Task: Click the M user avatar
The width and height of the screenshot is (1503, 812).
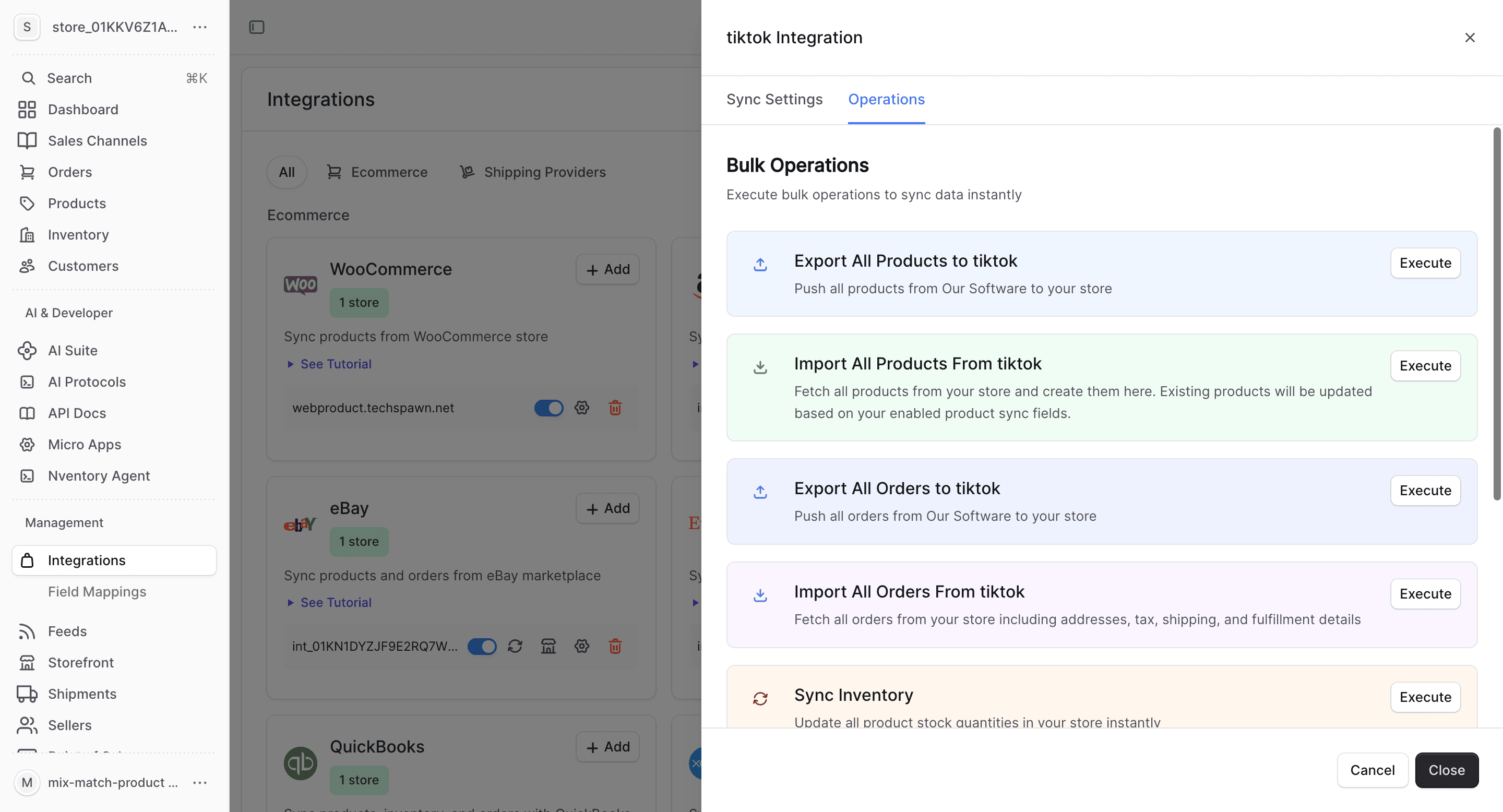Action: coord(27,783)
